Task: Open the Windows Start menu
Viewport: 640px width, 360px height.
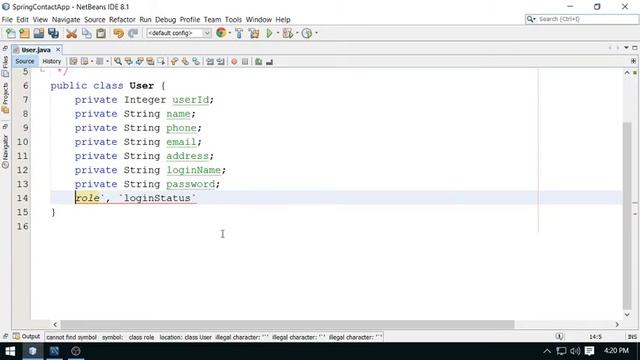Action: click(x=10, y=351)
